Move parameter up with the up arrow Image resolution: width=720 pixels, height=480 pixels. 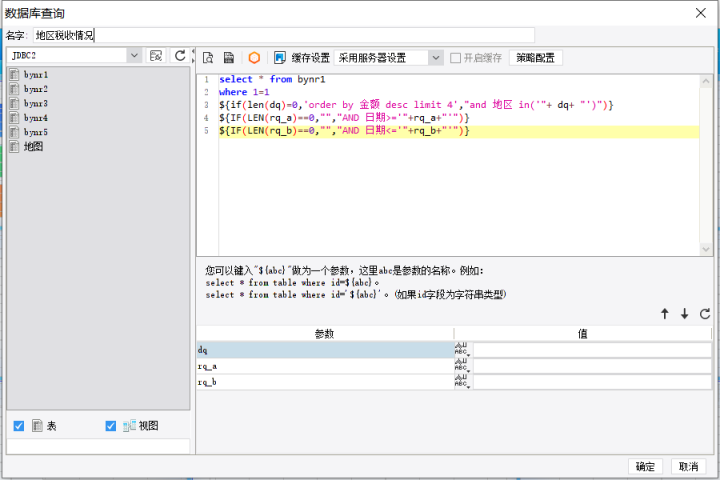(664, 314)
